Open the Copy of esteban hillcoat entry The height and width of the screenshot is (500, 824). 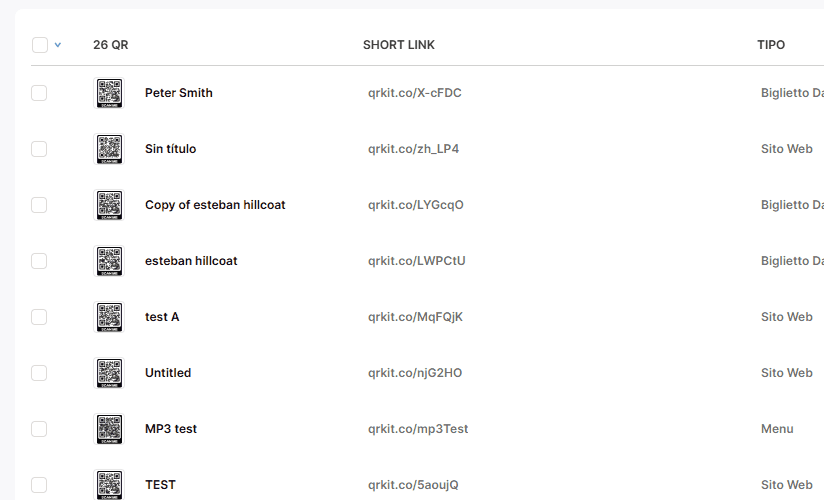[215, 205]
